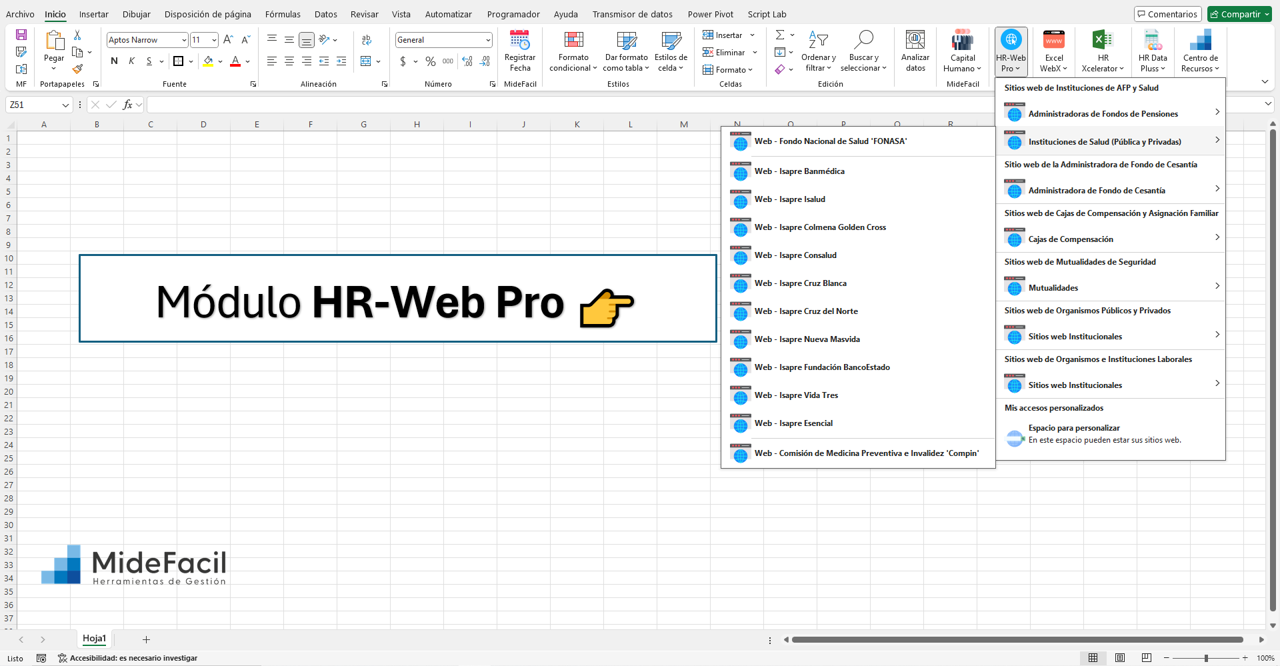Click the zoom slider in status bar
1280x666 pixels.
1206,658
